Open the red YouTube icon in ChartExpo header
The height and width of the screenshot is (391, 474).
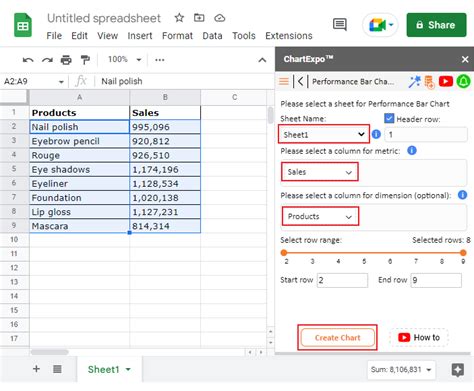(446, 81)
